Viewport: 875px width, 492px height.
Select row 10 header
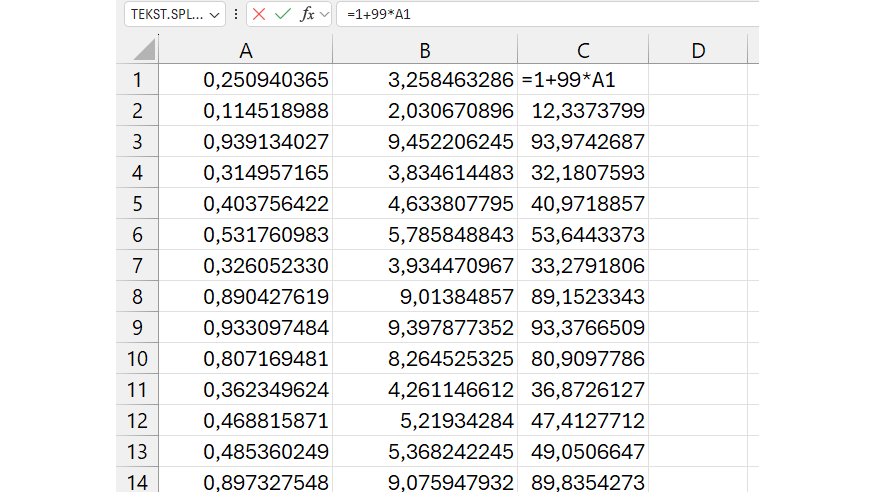coord(137,358)
